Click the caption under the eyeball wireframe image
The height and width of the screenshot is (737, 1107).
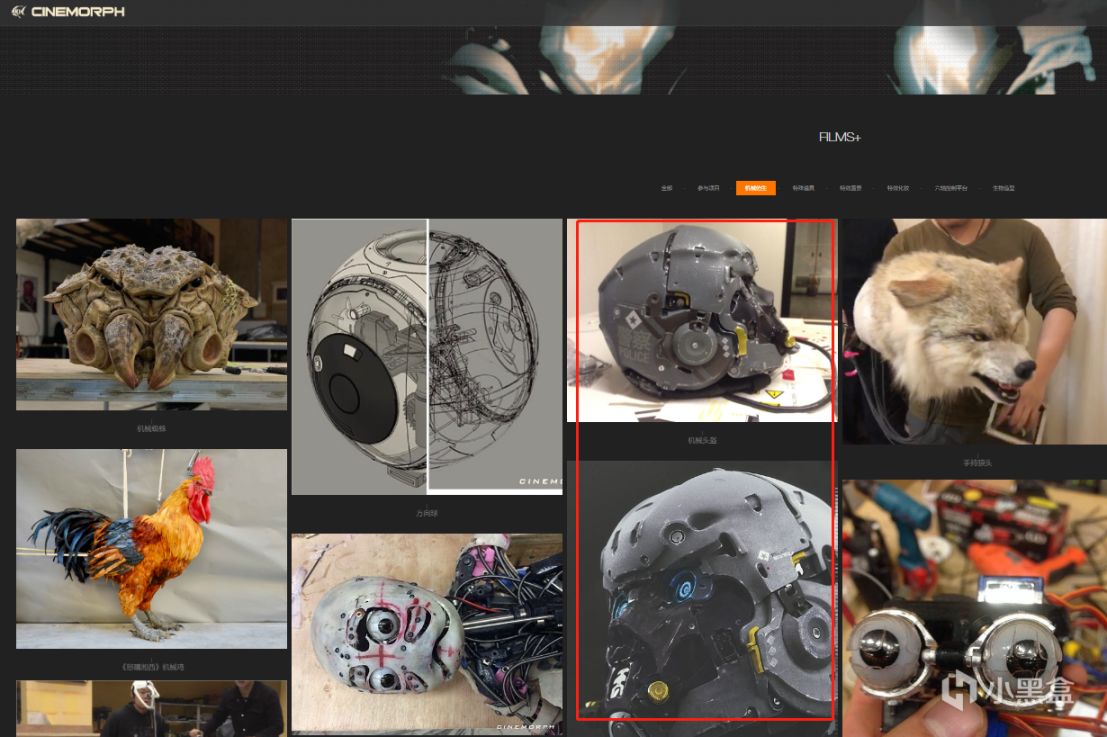pos(427,513)
